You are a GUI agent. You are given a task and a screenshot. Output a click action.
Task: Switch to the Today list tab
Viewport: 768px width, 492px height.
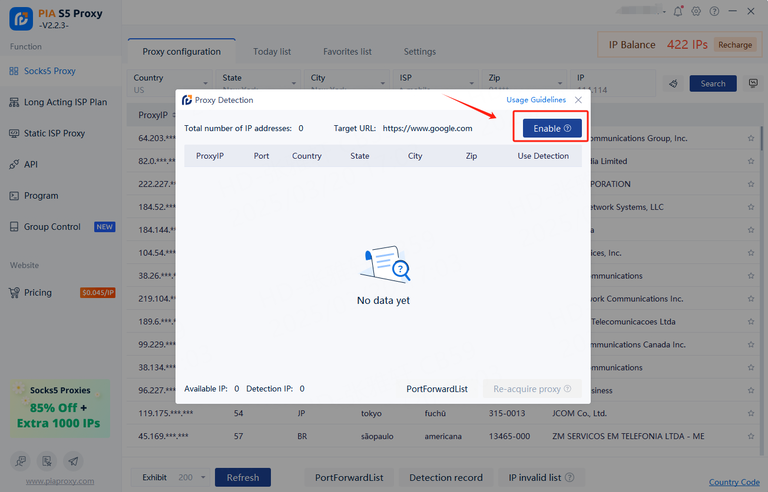(272, 52)
